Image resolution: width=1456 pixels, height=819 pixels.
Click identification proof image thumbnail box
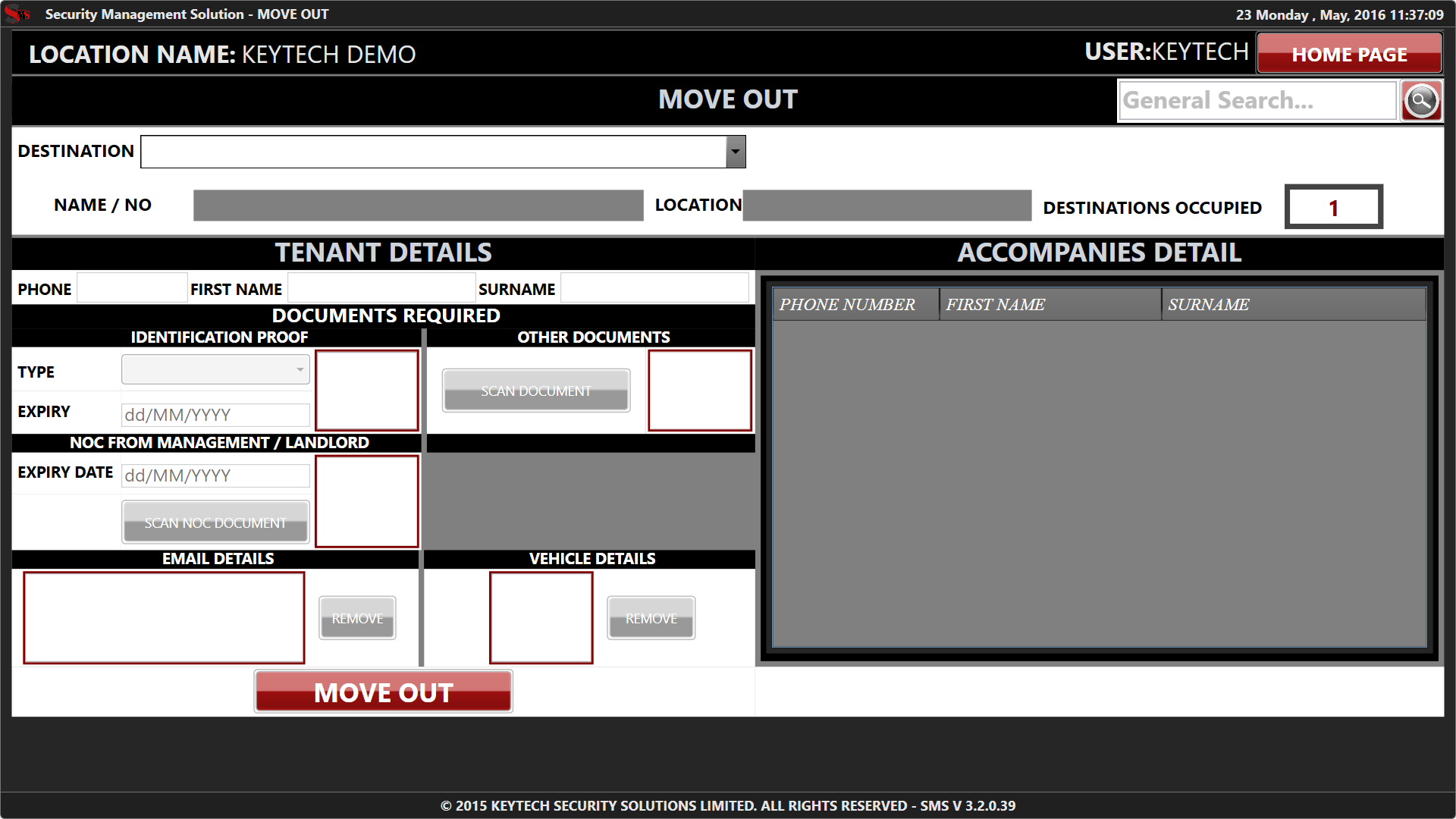[367, 390]
